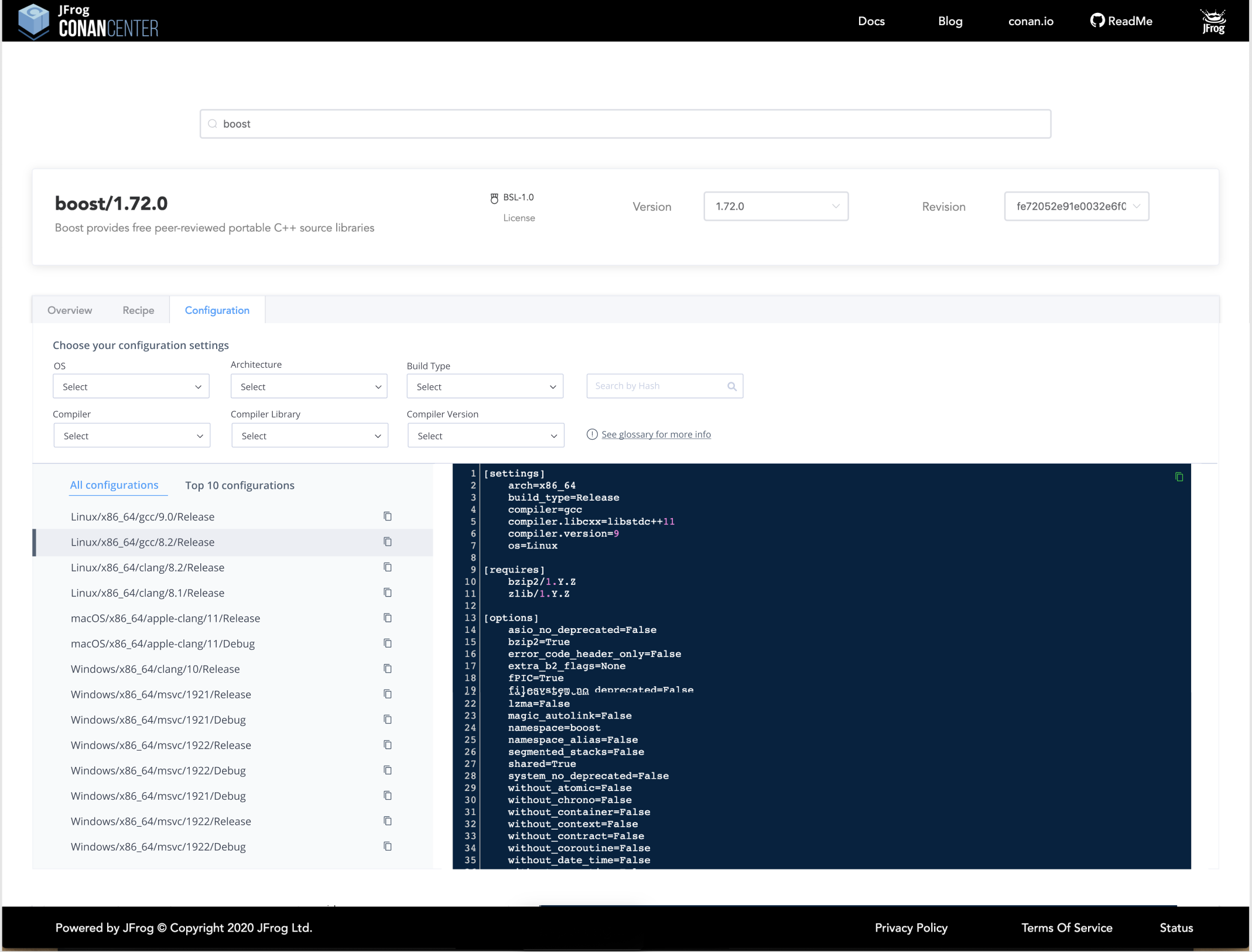
Task: Open the GitHub ReadMe link
Action: tap(1121, 21)
